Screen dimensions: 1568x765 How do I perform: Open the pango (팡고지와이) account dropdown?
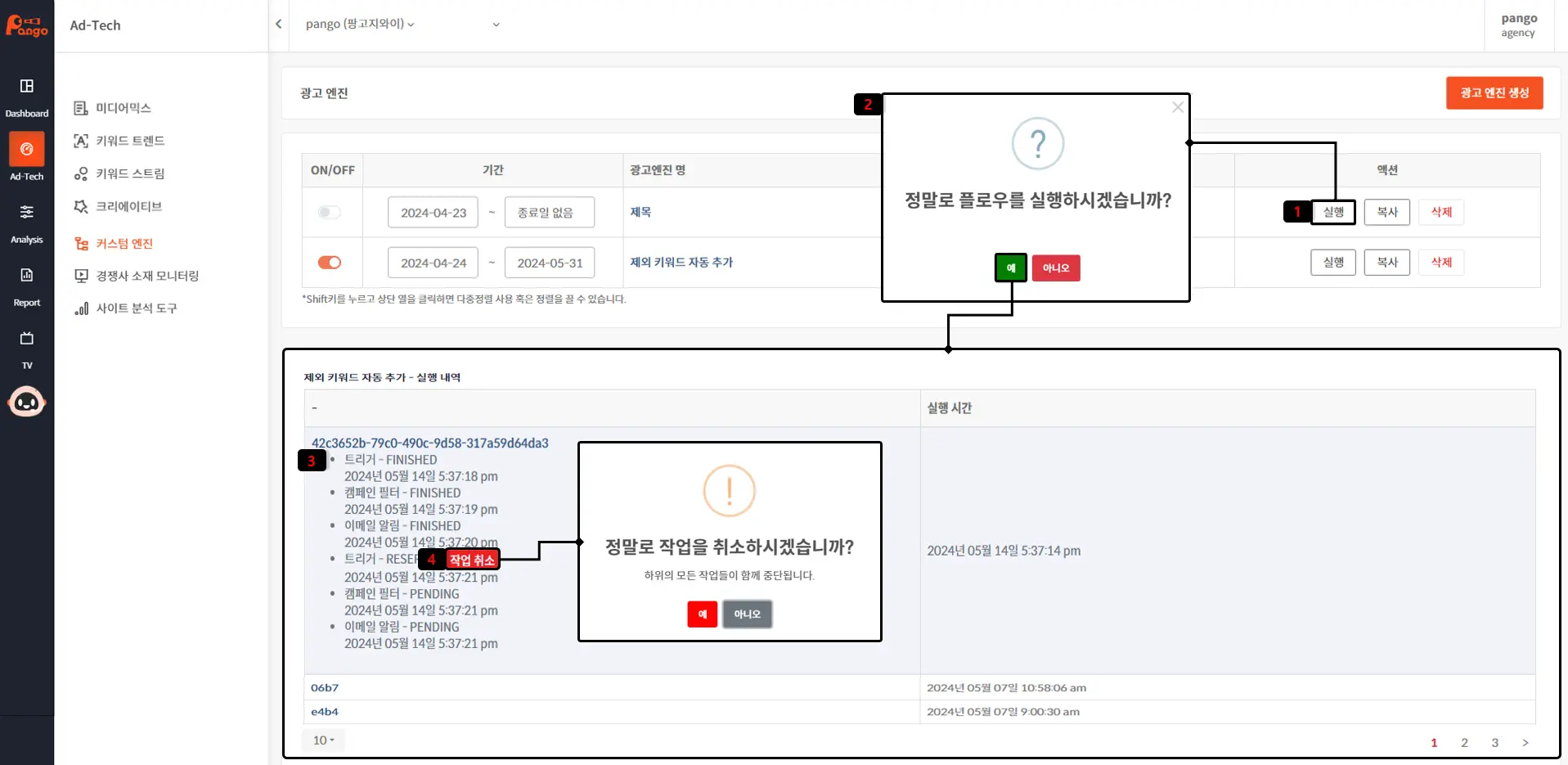360,25
